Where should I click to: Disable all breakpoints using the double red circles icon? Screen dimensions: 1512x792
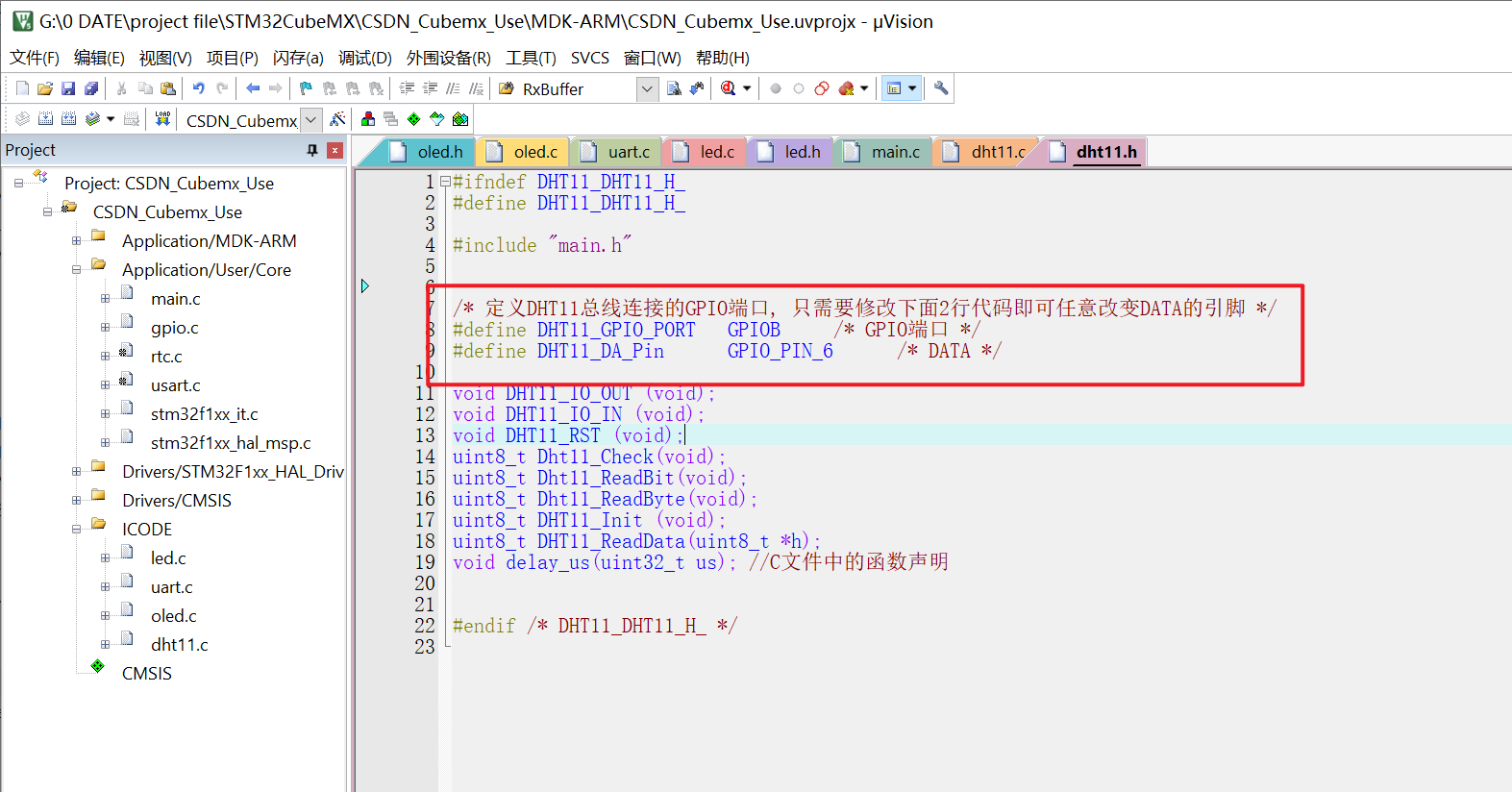point(822,88)
